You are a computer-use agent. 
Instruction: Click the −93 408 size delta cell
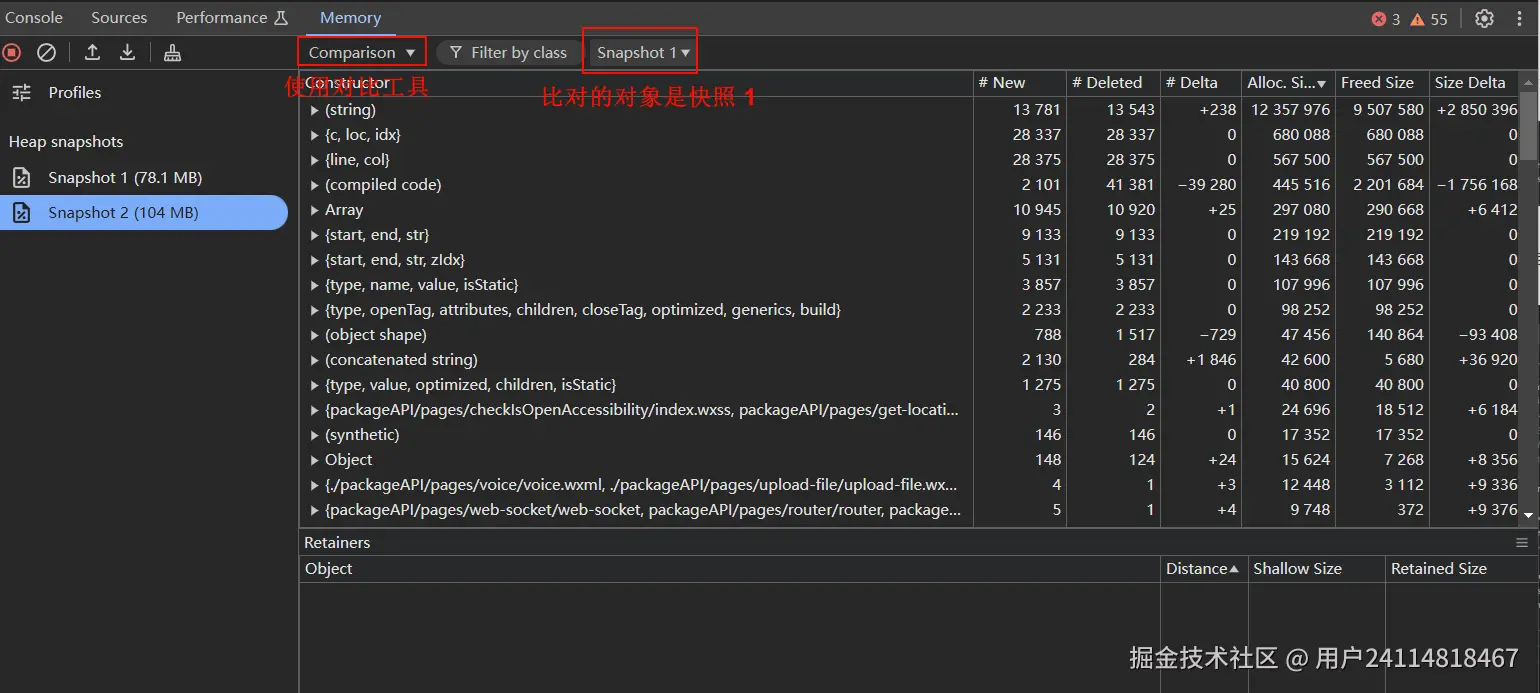pos(1475,335)
